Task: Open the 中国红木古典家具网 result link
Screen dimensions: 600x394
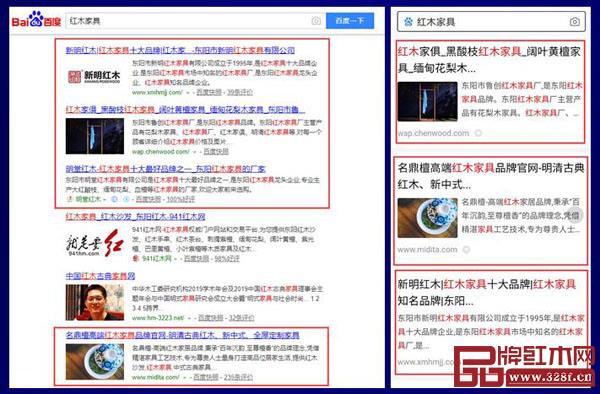Action: click(x=100, y=276)
